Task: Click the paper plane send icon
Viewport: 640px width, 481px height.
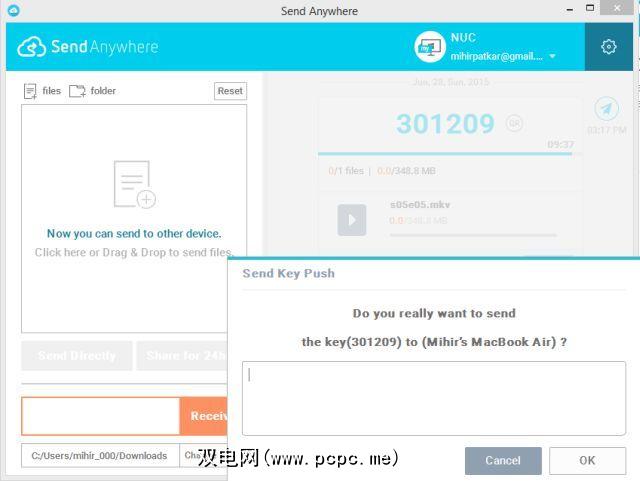Action: [x=607, y=109]
